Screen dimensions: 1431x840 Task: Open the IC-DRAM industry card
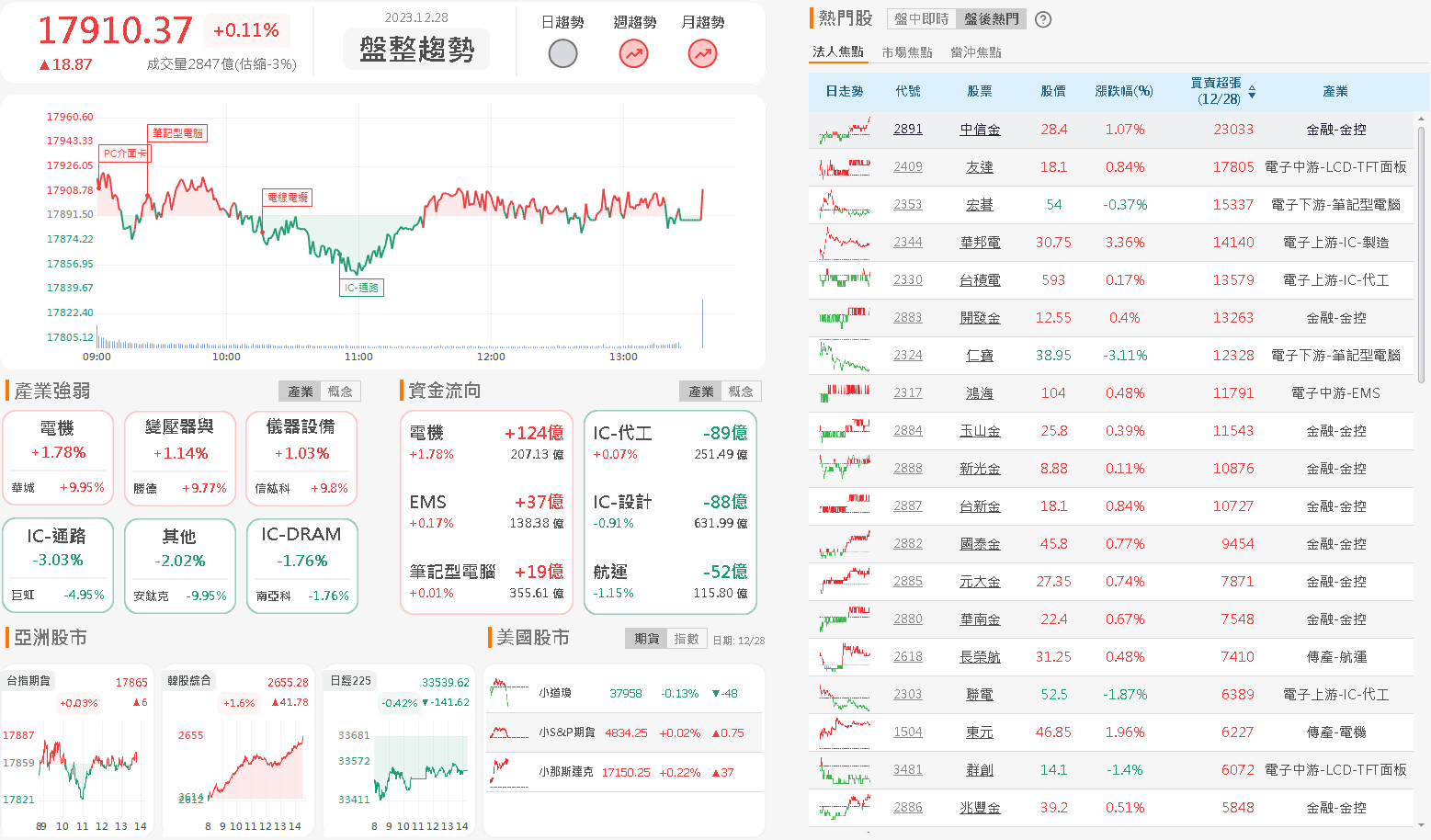click(x=302, y=565)
